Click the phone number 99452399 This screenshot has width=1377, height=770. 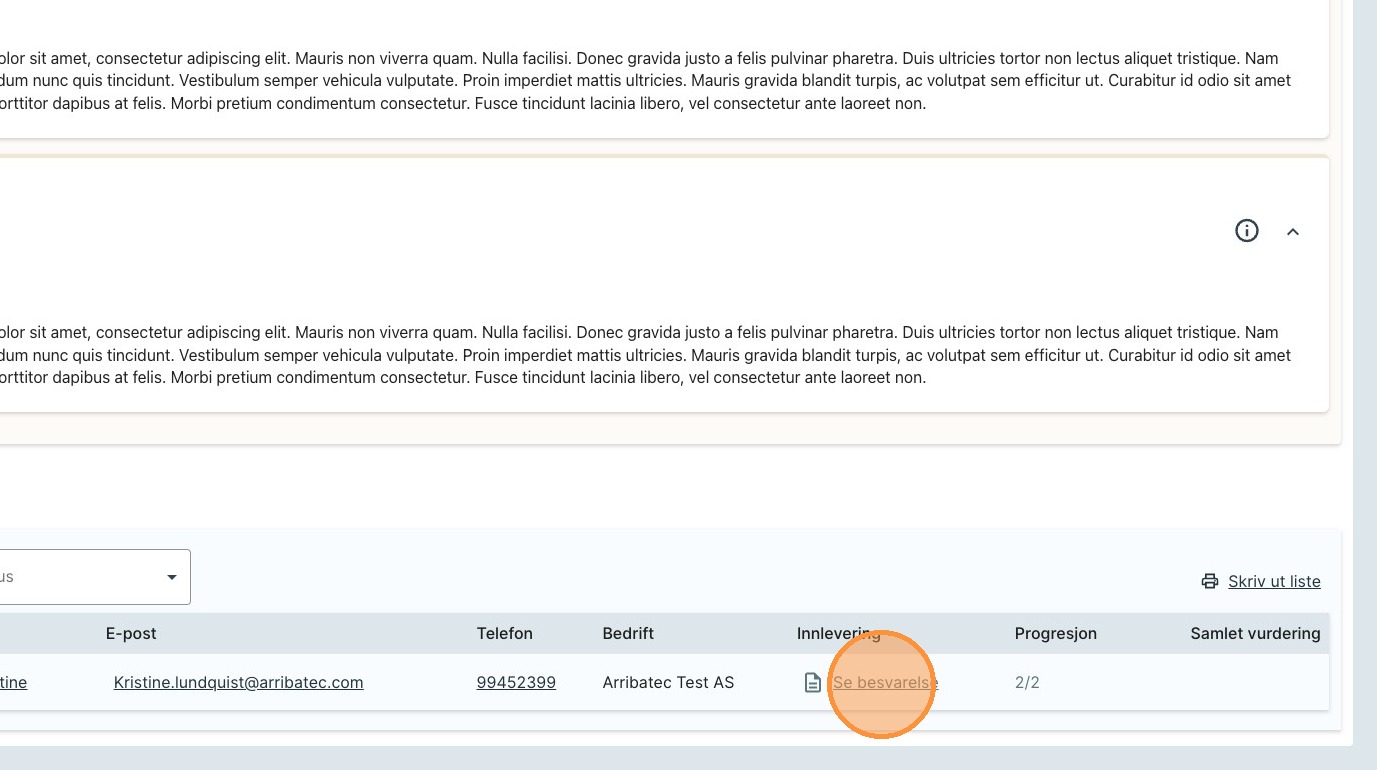(516, 683)
